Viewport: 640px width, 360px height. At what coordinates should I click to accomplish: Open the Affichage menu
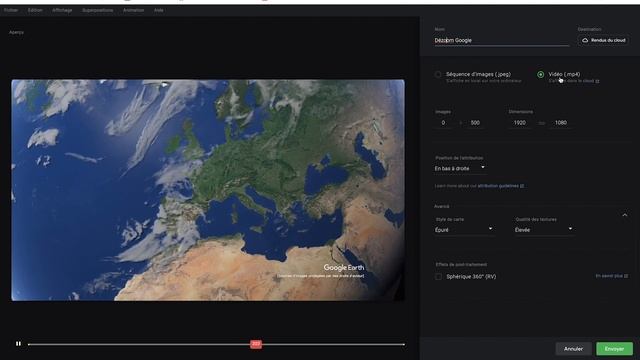(62, 10)
